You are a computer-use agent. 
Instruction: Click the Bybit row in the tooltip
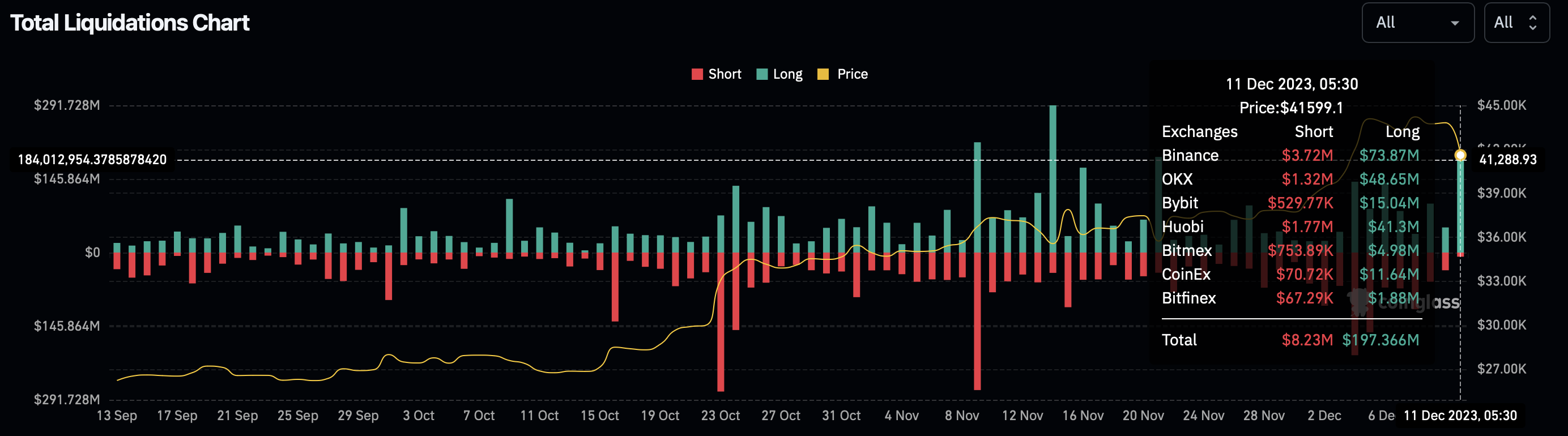(1290, 203)
